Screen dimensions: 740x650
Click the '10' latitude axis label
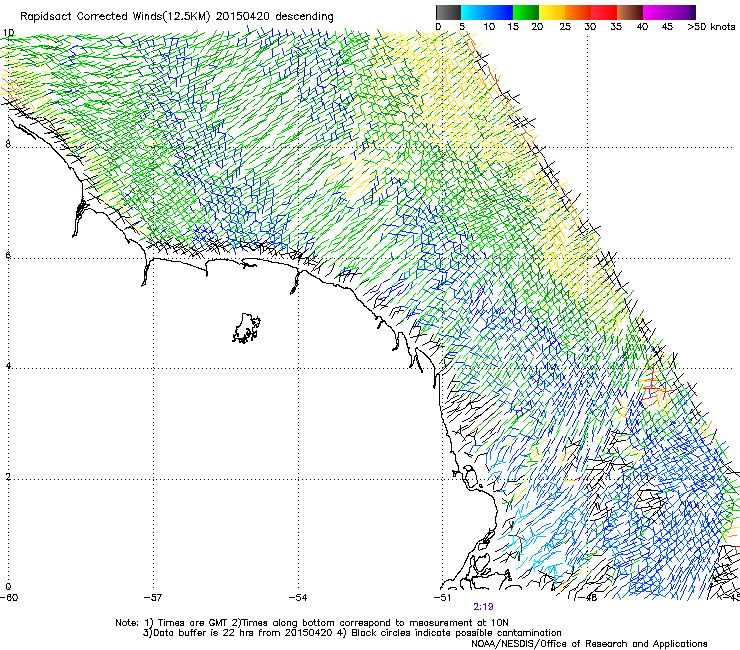pos(8,33)
